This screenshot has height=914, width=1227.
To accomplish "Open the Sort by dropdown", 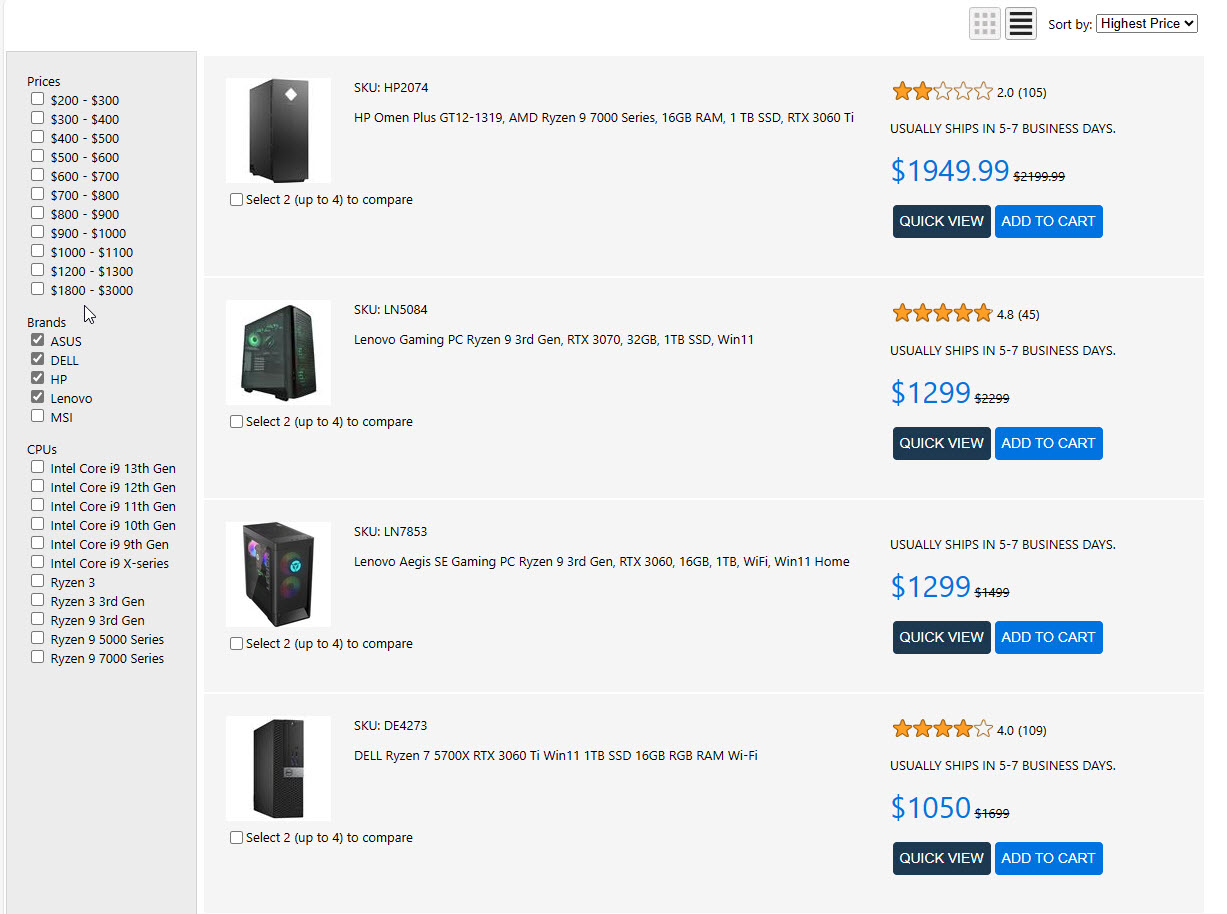I will (x=1146, y=23).
